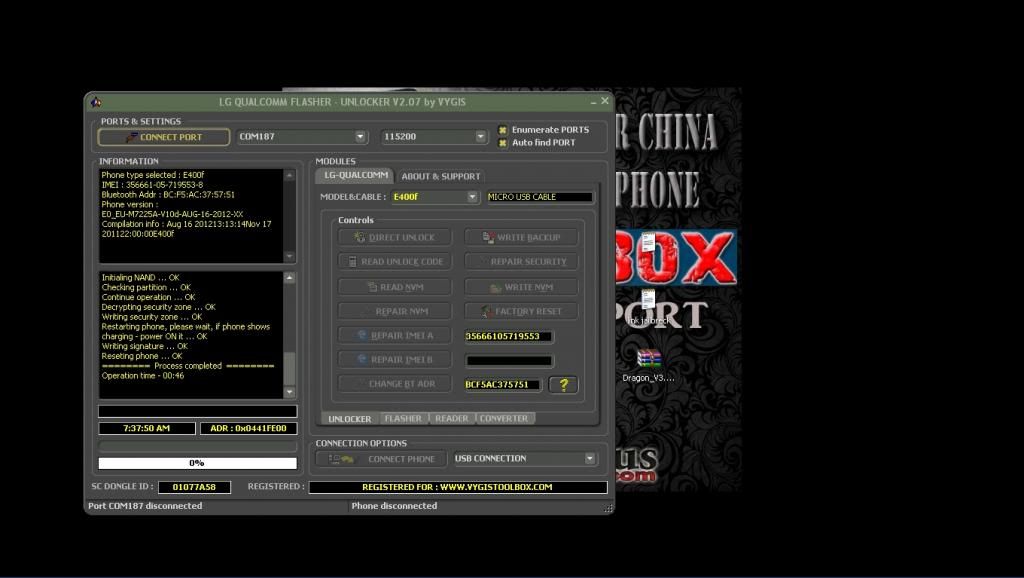Click the IMEI A field showing 35666105719553
The width and height of the screenshot is (1024, 578).
(x=509, y=336)
